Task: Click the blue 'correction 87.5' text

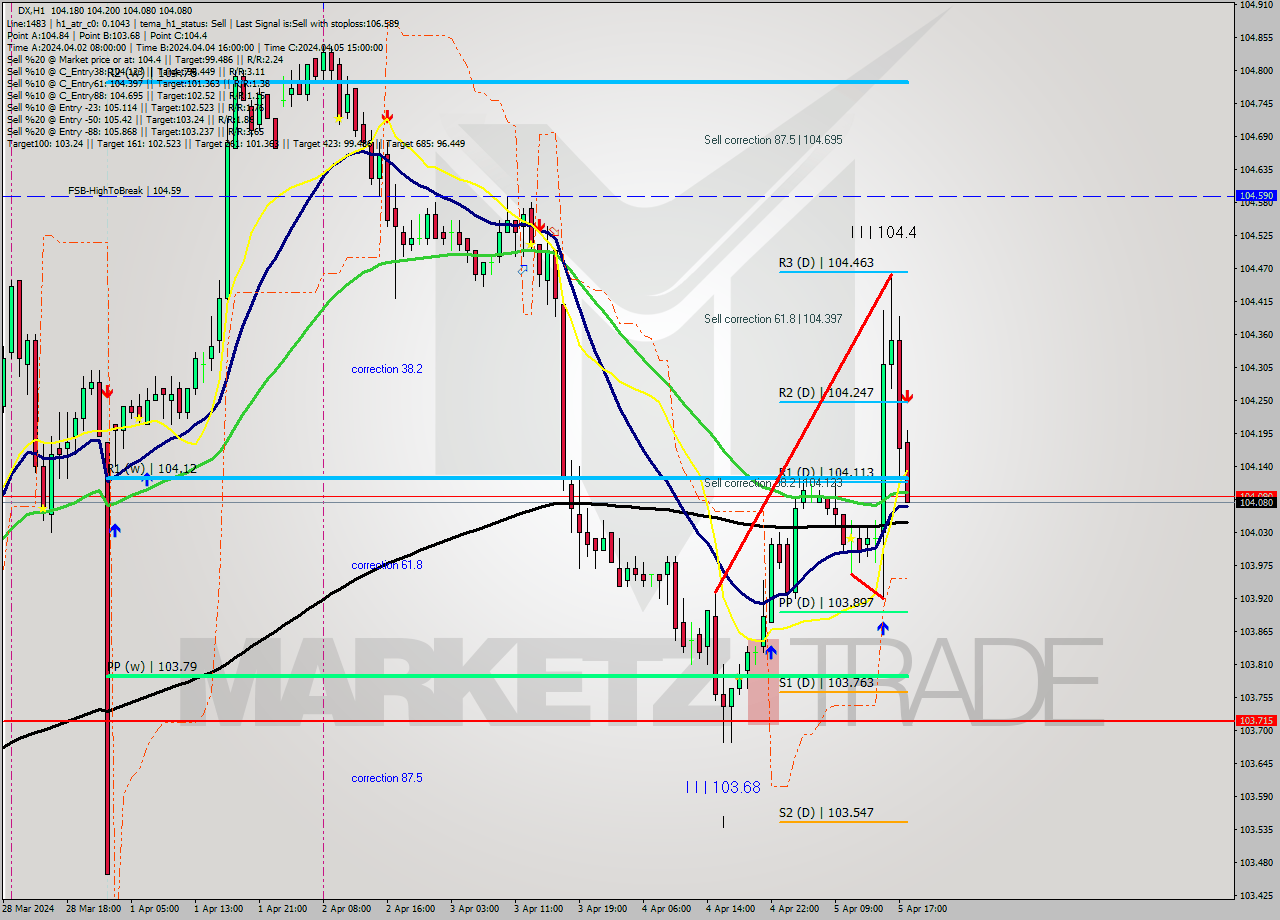Action: click(x=386, y=778)
